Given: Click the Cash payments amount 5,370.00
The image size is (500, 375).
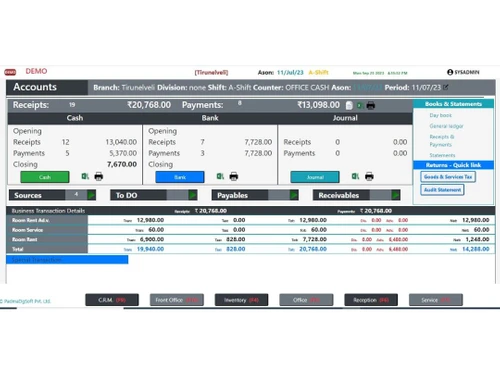Looking at the screenshot, I should click(x=123, y=153).
